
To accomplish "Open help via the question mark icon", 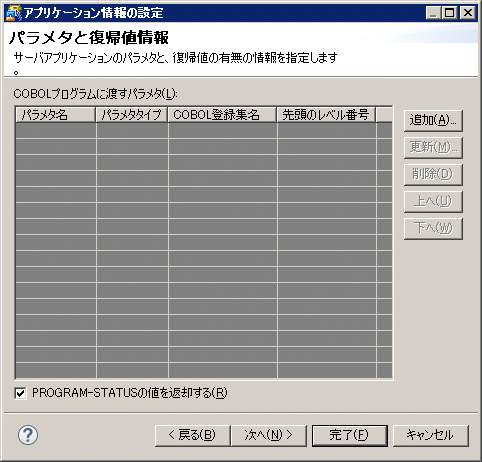I will 28,435.
